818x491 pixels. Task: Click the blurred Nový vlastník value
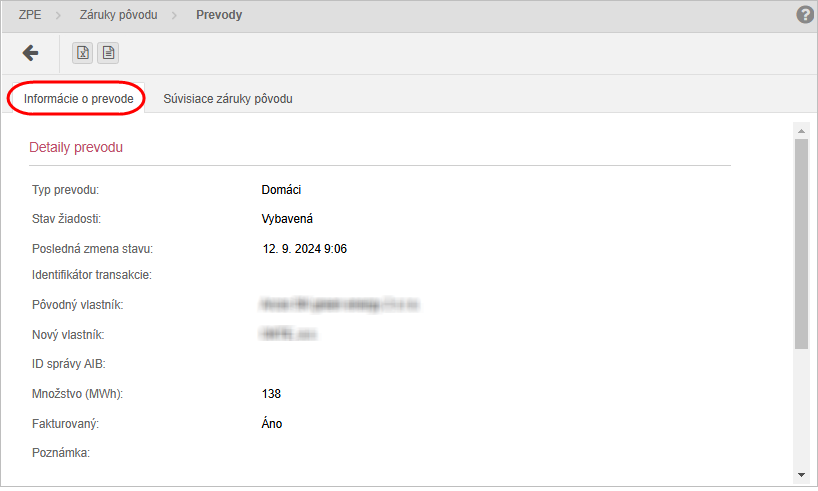click(289, 335)
